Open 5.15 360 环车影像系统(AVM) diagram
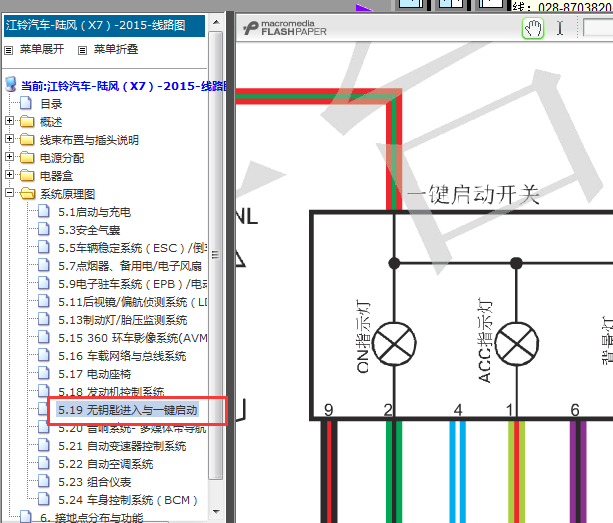 pos(133,338)
